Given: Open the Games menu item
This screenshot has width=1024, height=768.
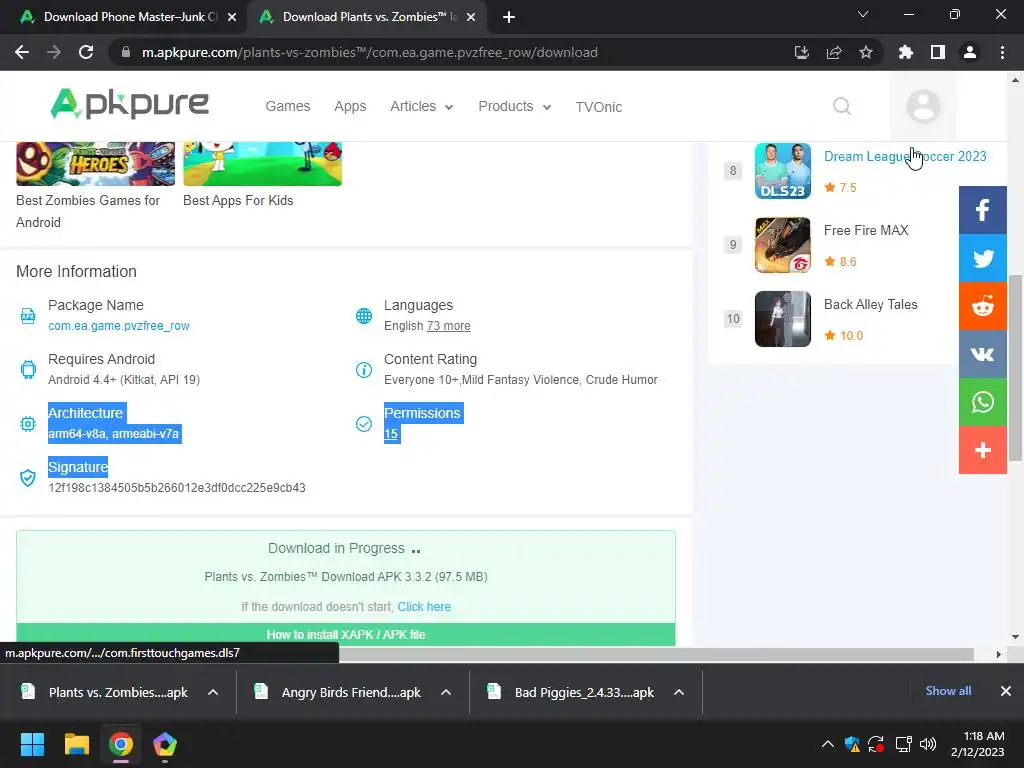Looking at the screenshot, I should tap(287, 106).
